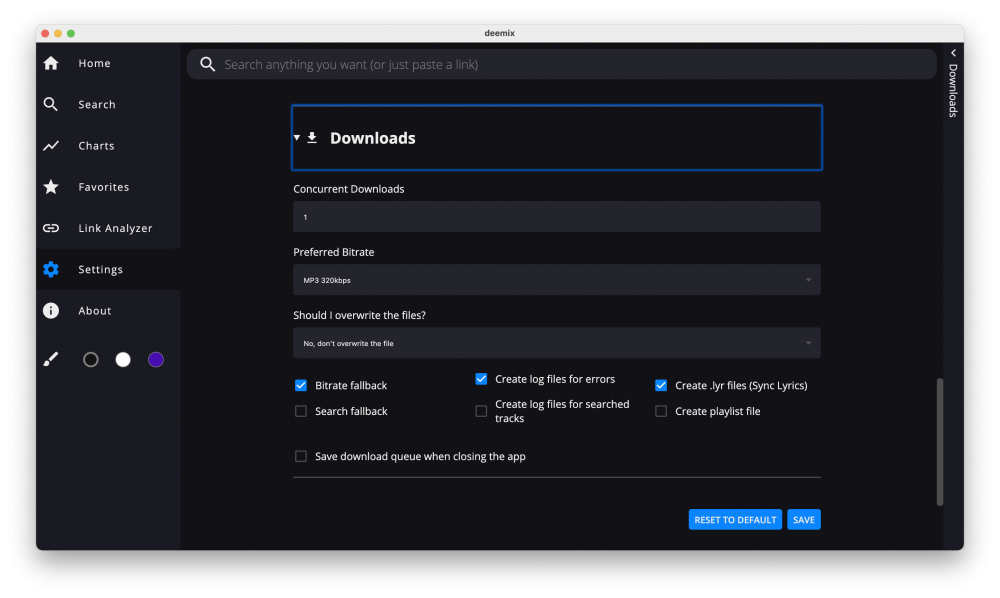Viewport: 1000px width, 598px height.
Task: Select the purple theme color circle
Action: tap(156, 360)
